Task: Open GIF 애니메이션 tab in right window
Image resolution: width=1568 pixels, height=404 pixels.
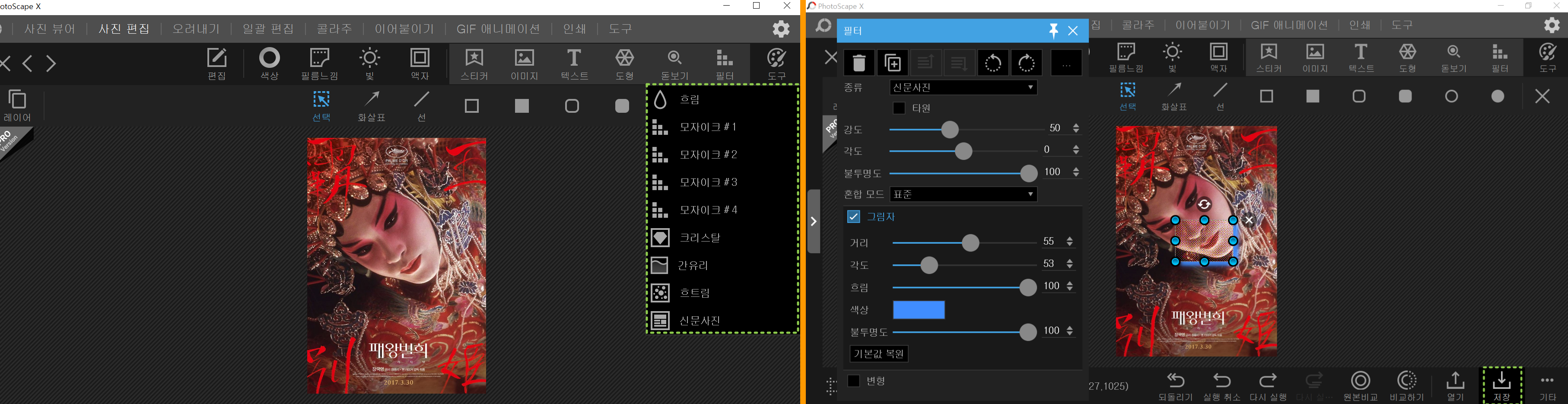Action: tap(1289, 25)
